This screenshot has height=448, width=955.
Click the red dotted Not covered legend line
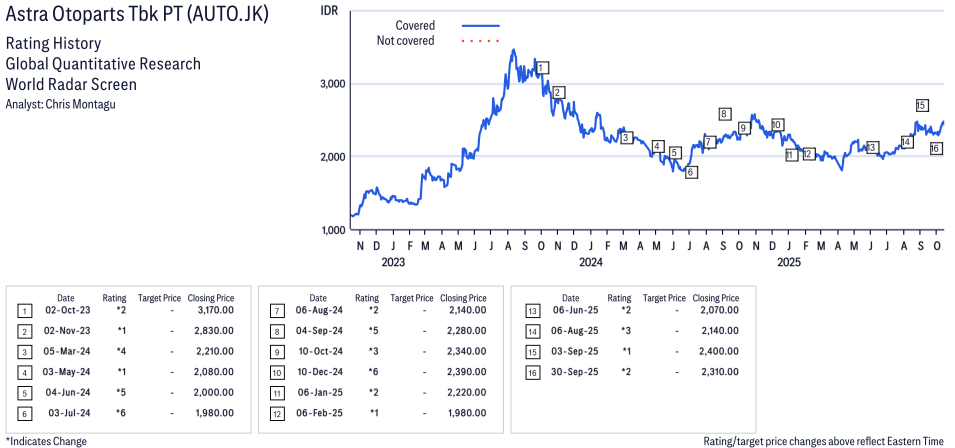point(482,41)
